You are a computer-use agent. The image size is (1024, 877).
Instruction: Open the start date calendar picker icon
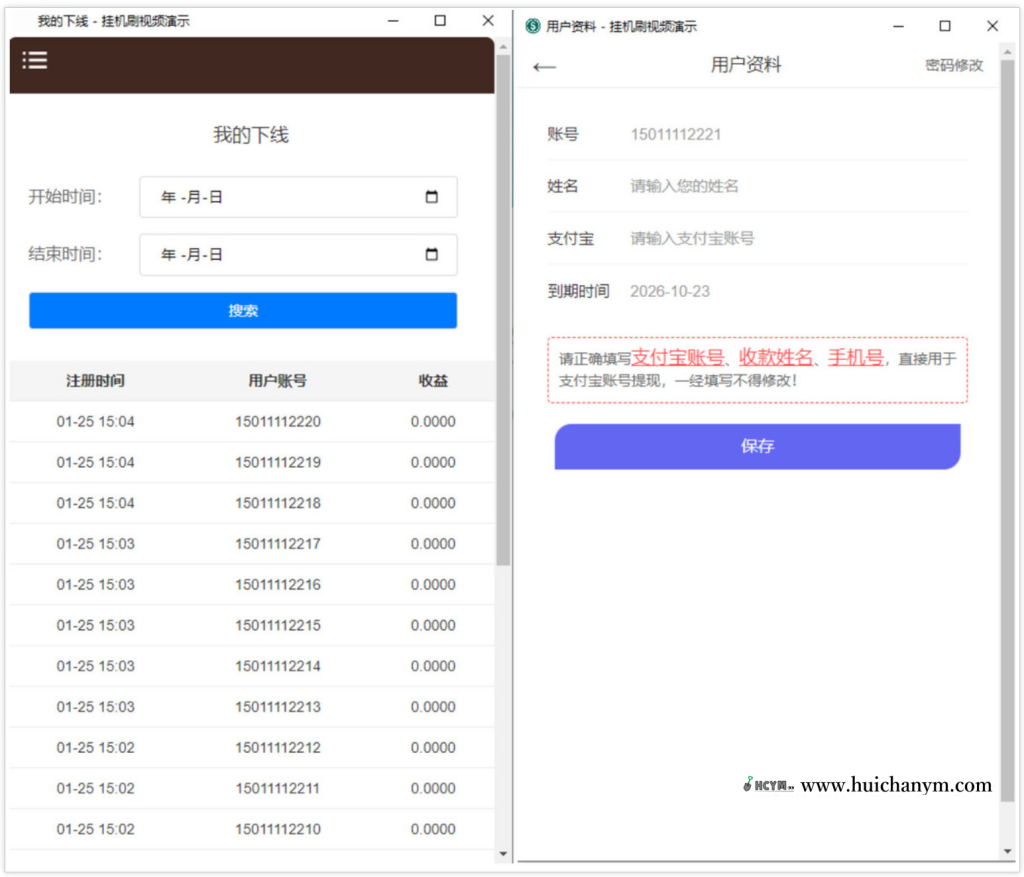pyautogui.click(x=432, y=197)
